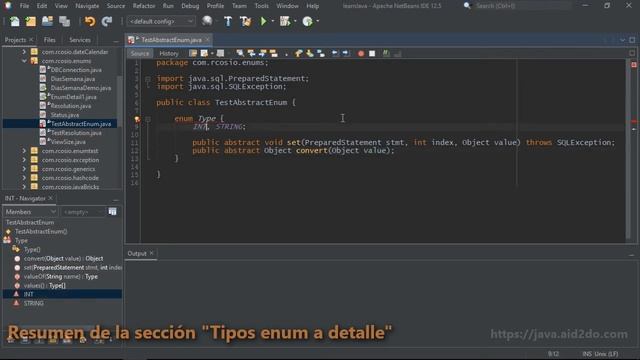Switch to the Services tab
The width and height of the screenshot is (640, 360).
(x=80, y=40)
